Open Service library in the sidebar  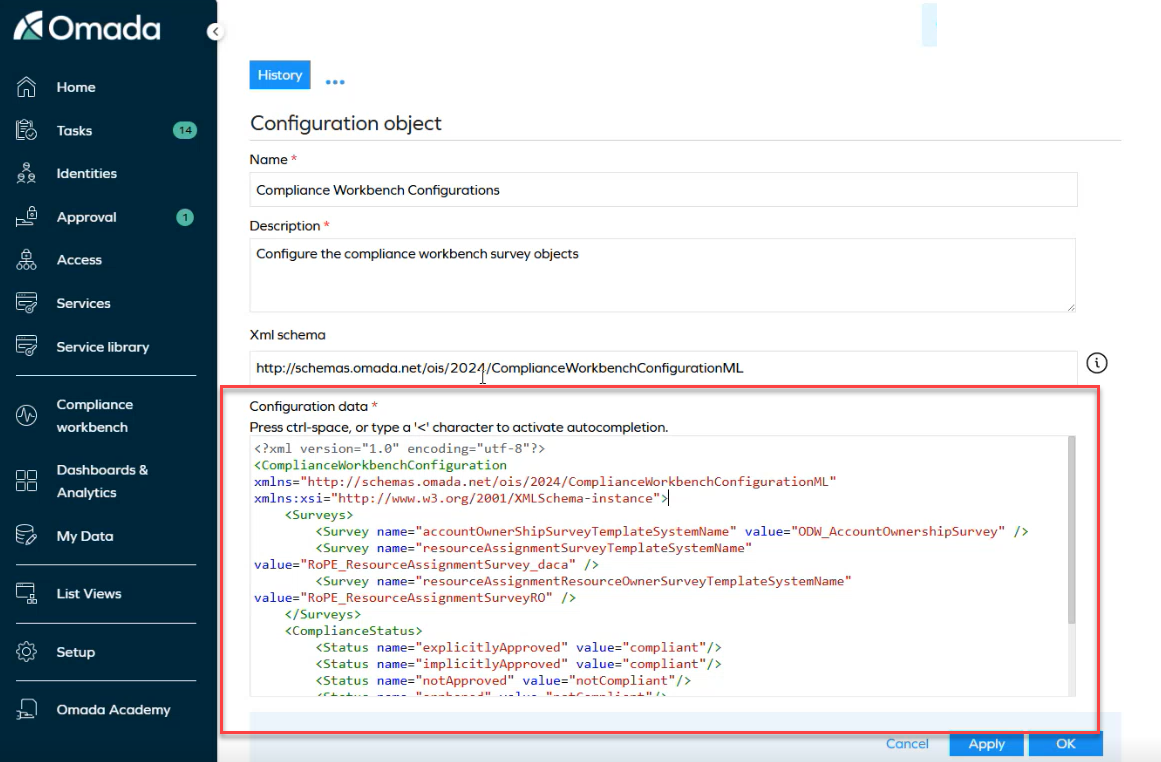click(103, 347)
